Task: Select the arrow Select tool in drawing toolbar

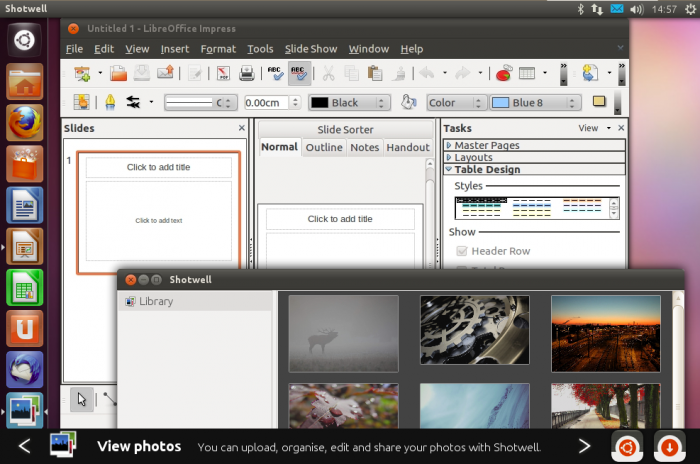Action: 82,399
